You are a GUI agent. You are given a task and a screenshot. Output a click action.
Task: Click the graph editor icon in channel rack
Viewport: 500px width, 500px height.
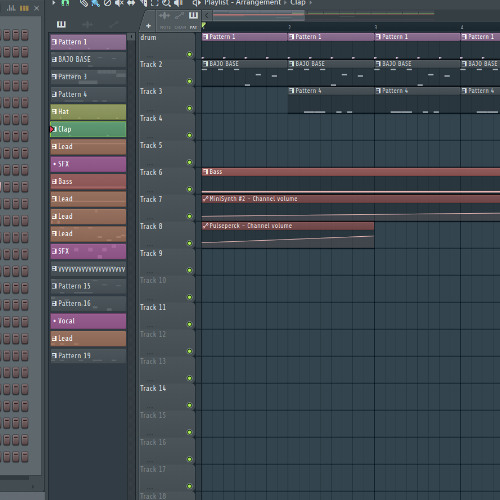[x=11, y=8]
